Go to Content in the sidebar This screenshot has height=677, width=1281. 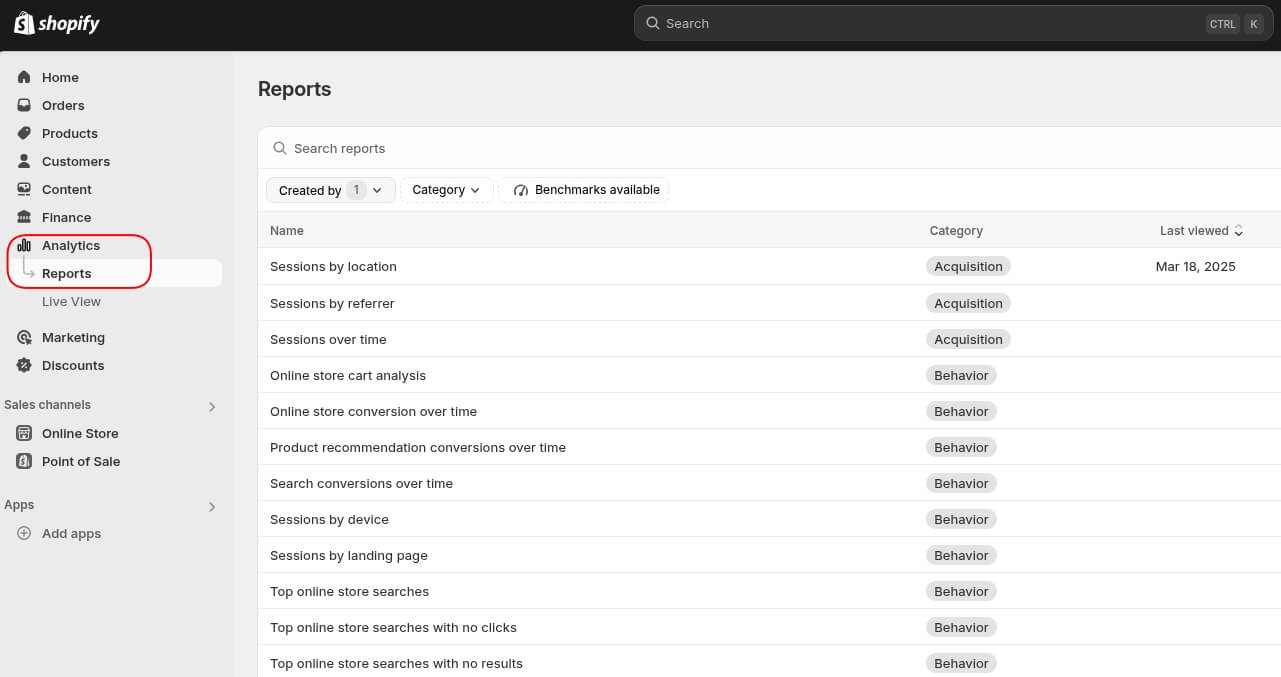tap(66, 189)
